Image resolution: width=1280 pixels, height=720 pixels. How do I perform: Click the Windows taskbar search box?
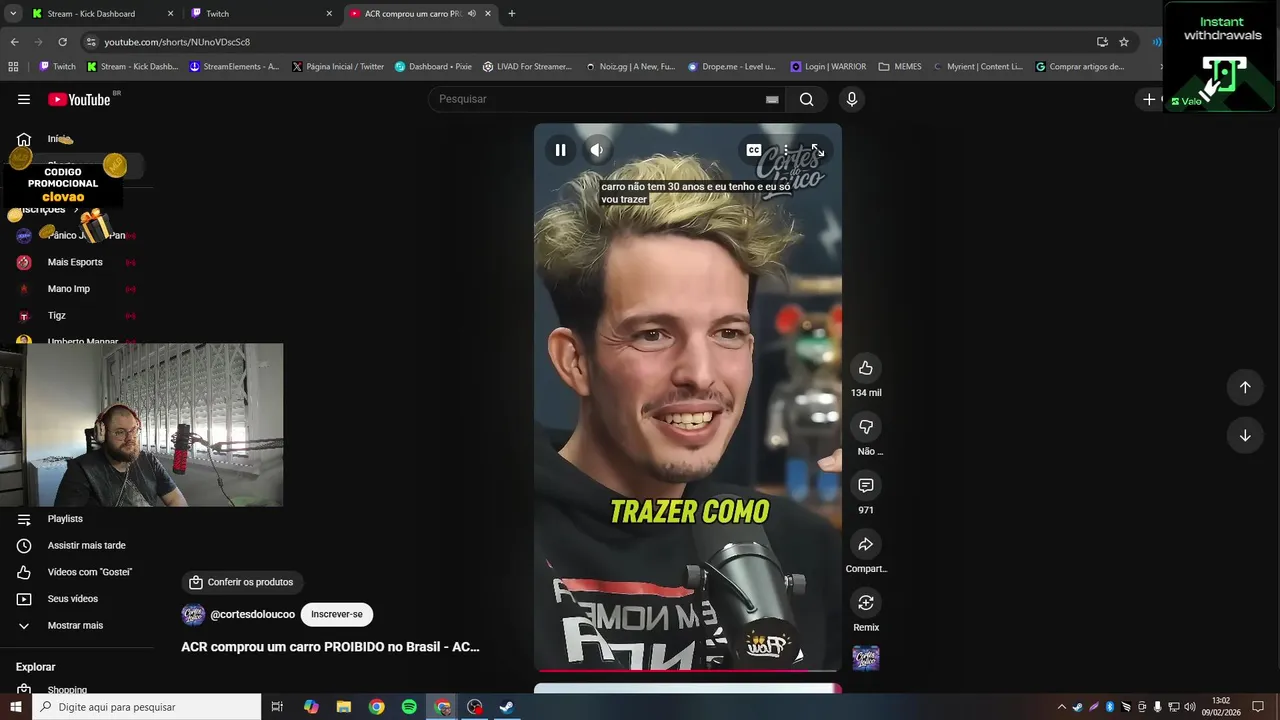click(x=146, y=707)
